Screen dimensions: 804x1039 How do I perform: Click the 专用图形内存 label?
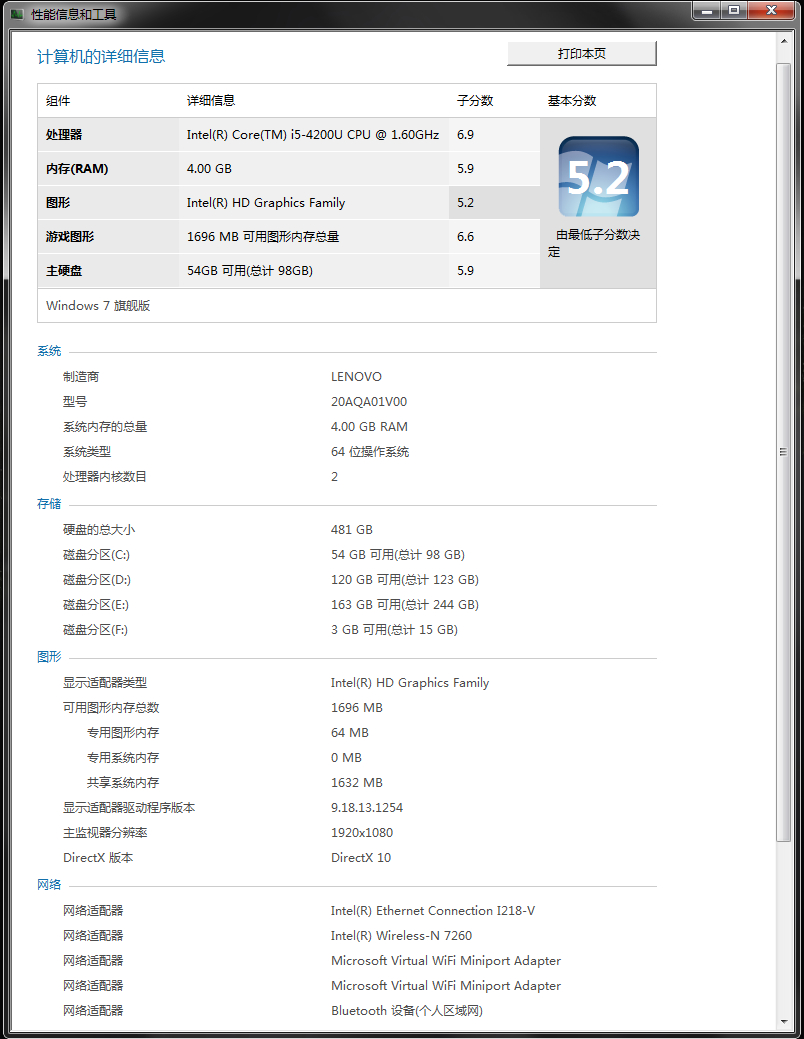[x=123, y=733]
